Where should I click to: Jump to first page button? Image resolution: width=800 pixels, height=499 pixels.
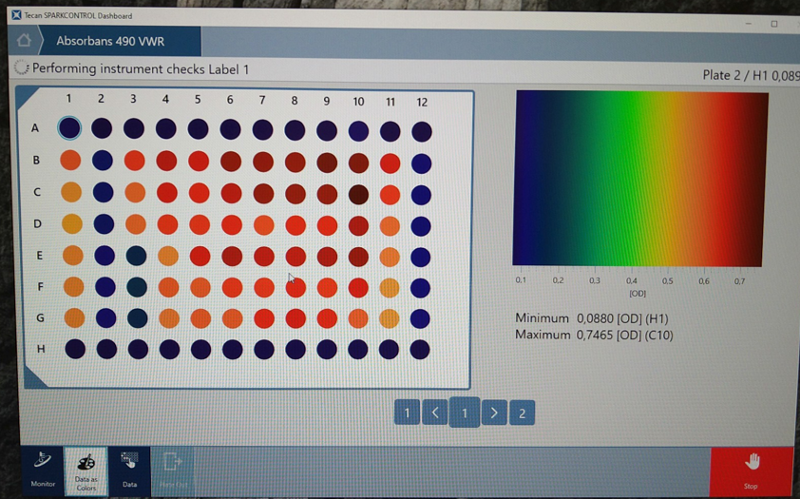(x=406, y=412)
